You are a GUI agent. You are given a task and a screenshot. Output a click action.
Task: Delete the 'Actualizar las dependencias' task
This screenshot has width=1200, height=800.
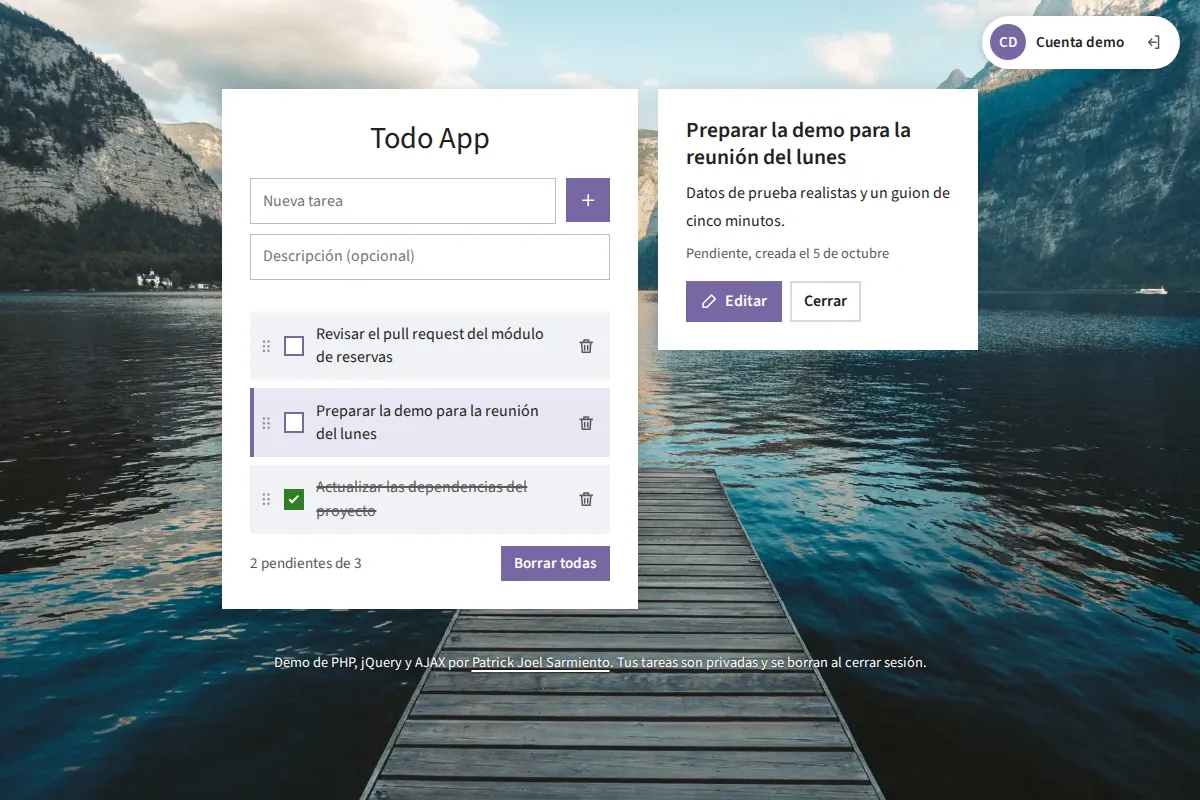[x=586, y=499]
